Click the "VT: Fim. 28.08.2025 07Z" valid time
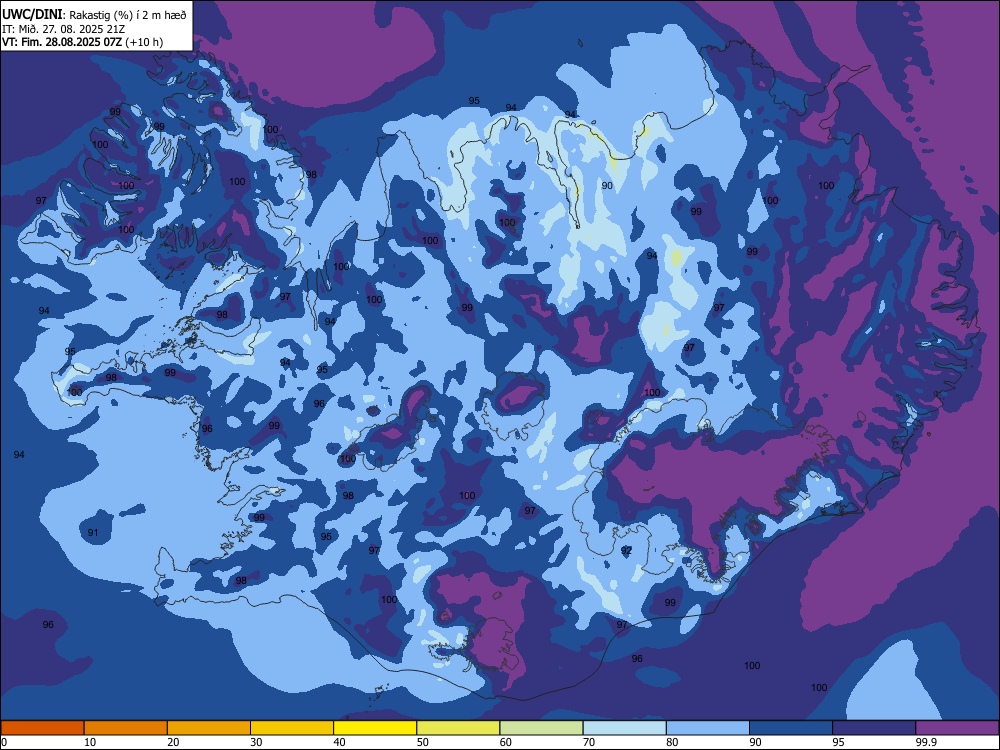The height and width of the screenshot is (750, 1000). click(62, 42)
